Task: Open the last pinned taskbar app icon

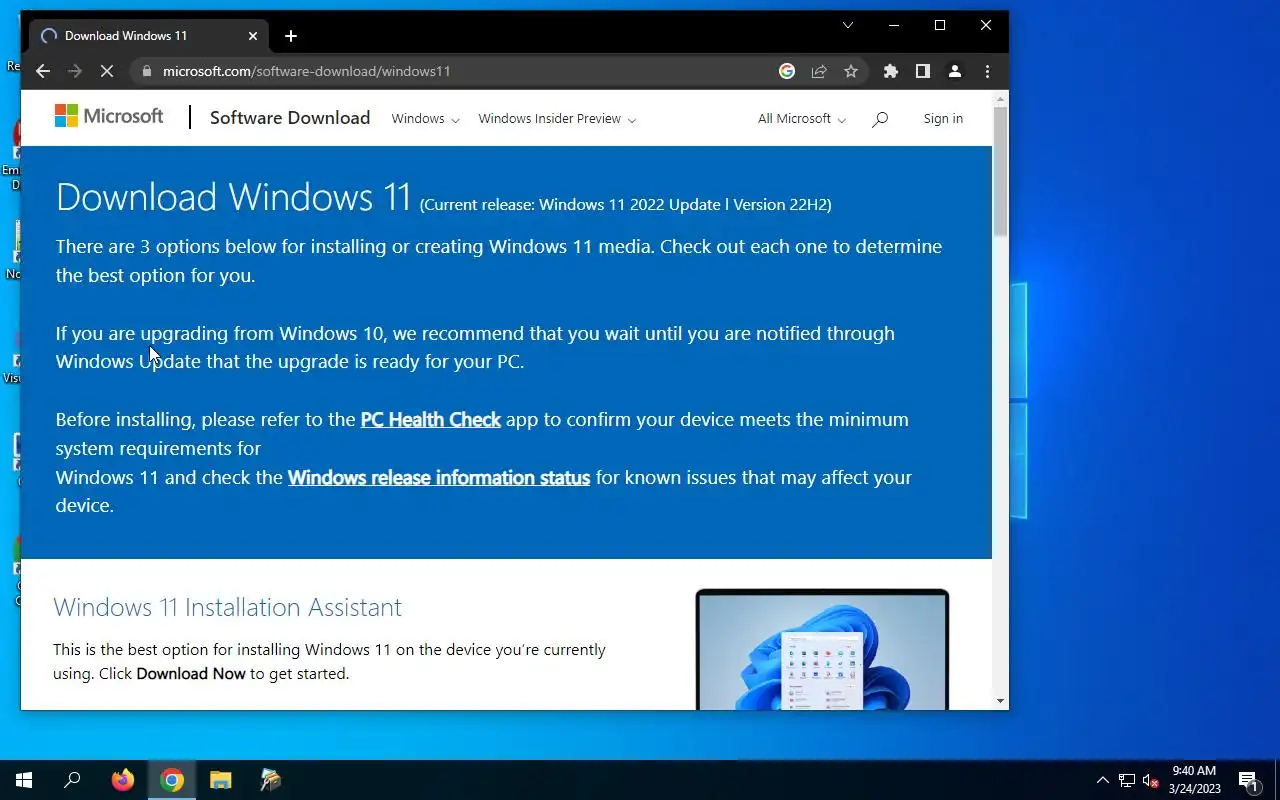Action: tap(270, 780)
